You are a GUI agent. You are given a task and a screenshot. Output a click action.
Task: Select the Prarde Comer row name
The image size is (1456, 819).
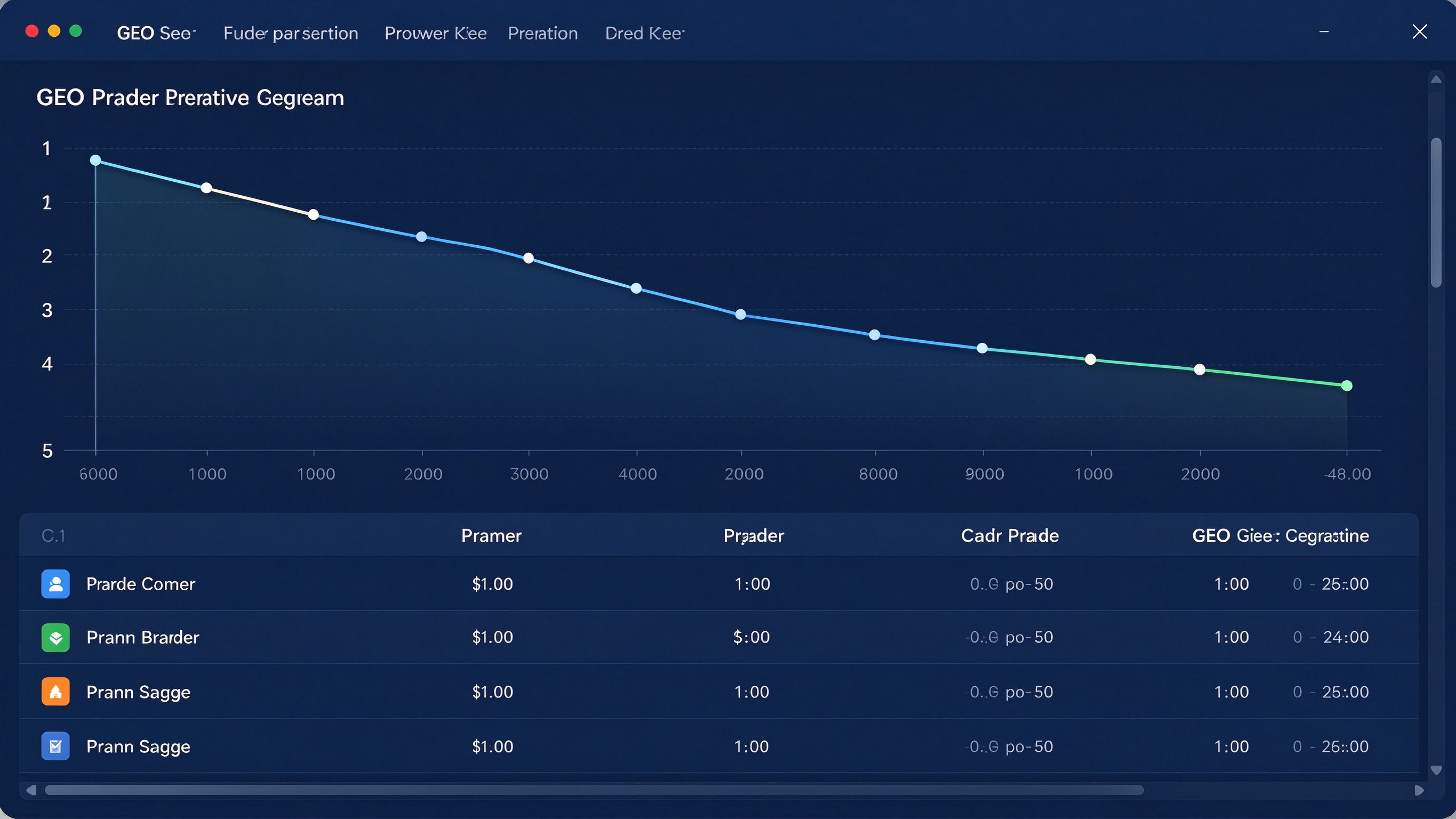(x=141, y=584)
